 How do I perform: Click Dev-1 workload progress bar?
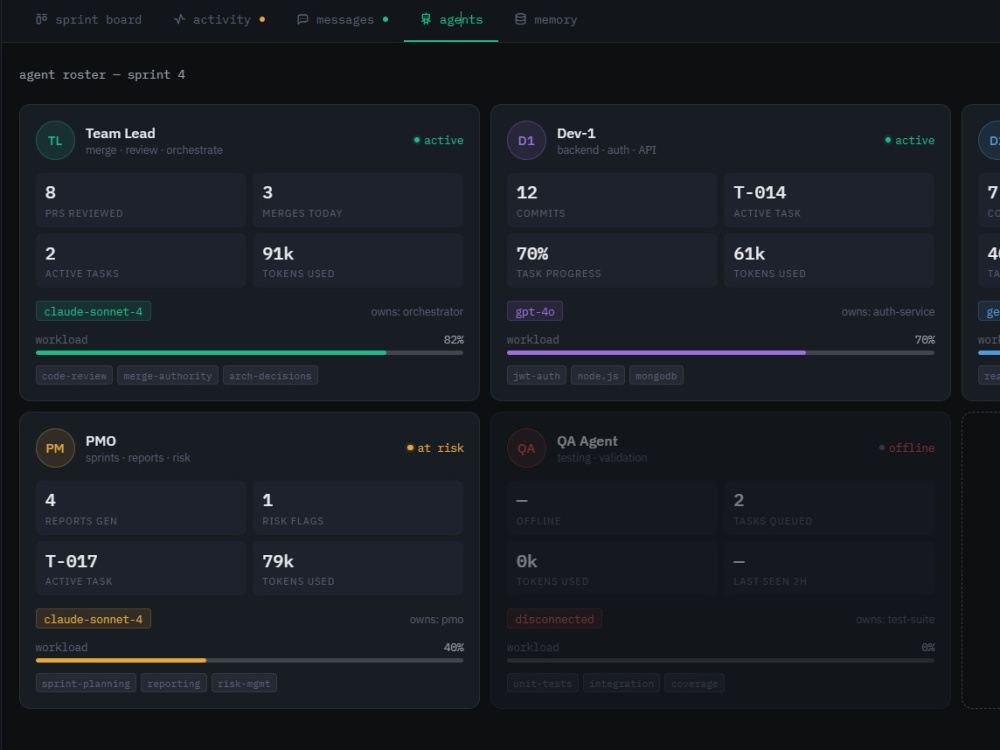721,353
